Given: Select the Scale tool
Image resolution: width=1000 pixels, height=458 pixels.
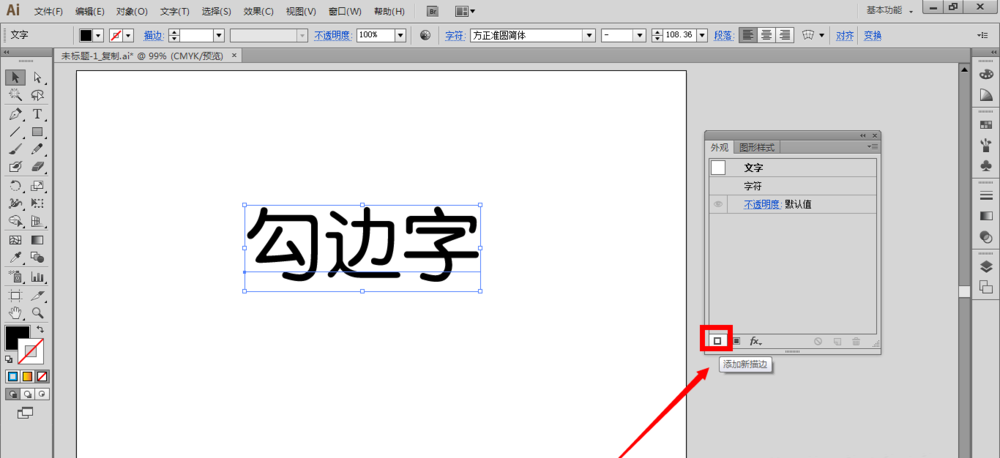Looking at the screenshot, I should [38, 186].
